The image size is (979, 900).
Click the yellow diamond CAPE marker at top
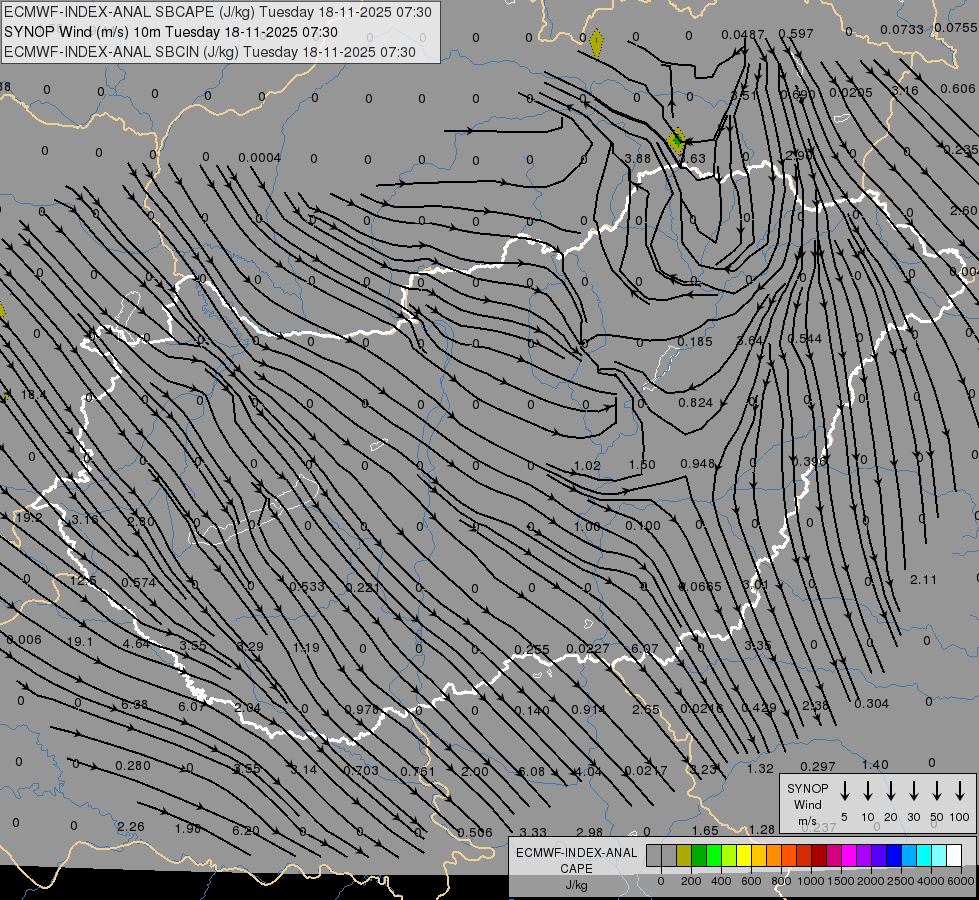(597, 44)
